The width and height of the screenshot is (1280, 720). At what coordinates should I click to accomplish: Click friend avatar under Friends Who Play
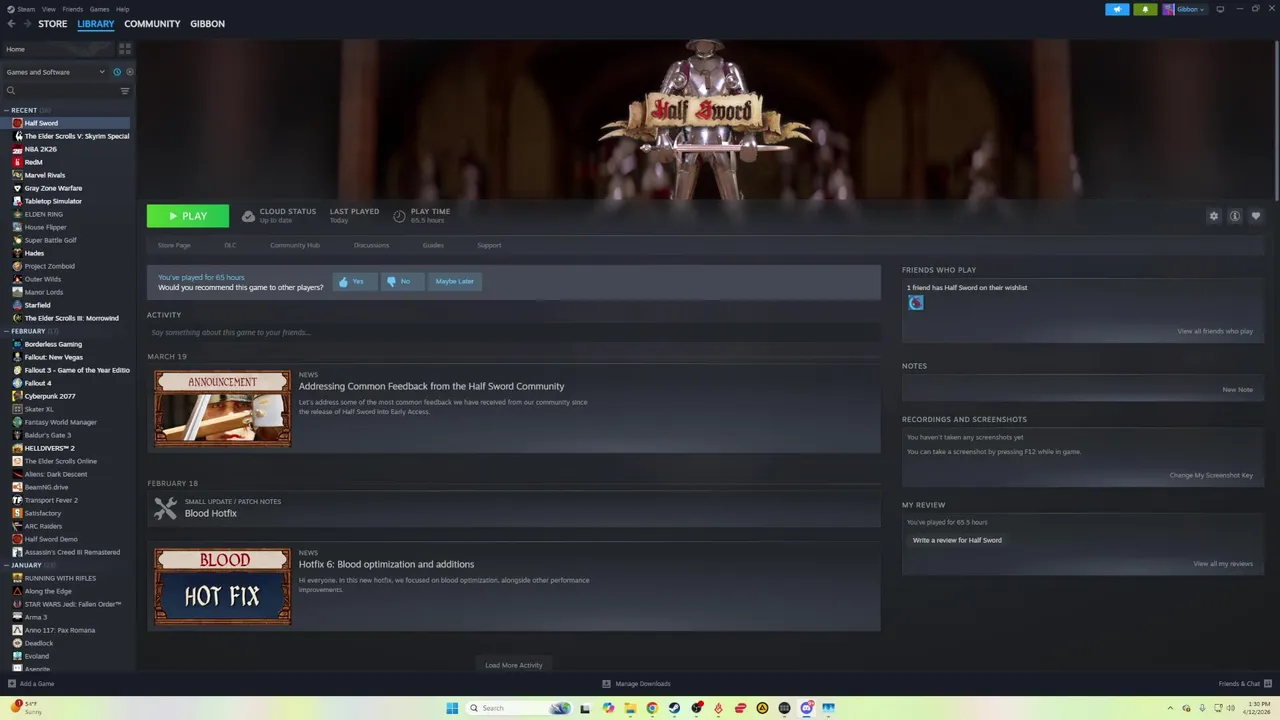click(916, 303)
